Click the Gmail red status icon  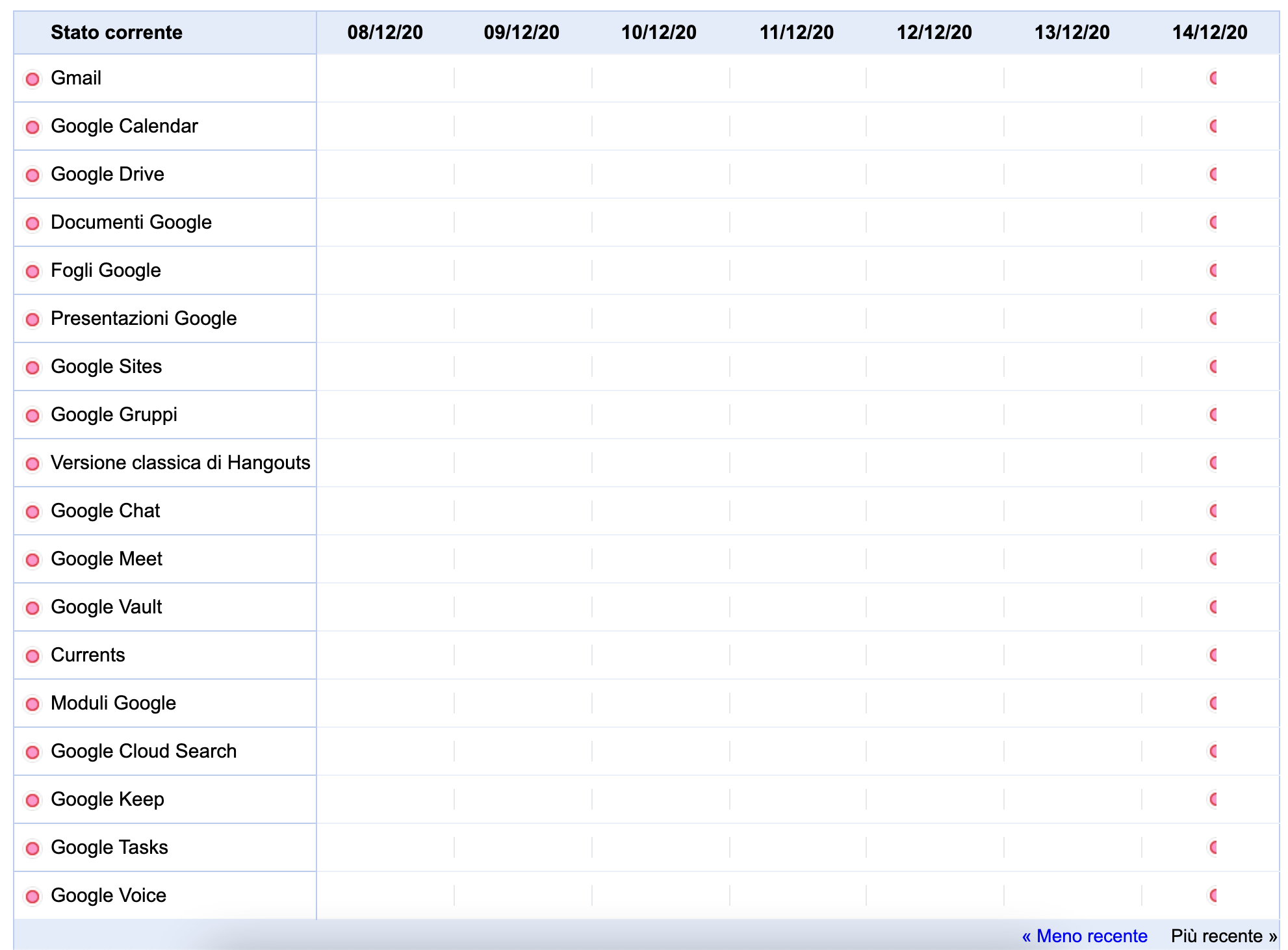click(32, 79)
